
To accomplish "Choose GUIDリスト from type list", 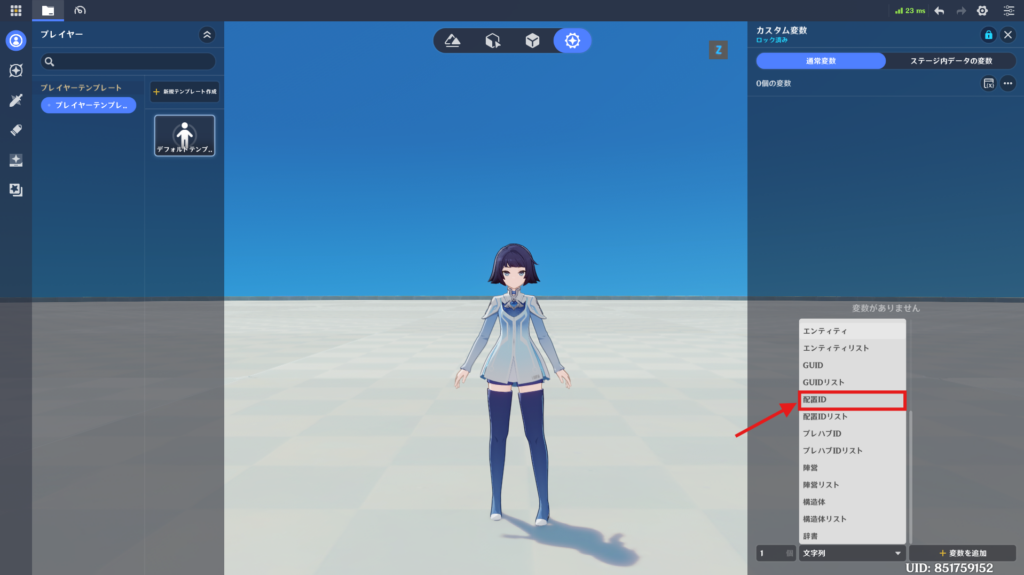I will tap(852, 382).
